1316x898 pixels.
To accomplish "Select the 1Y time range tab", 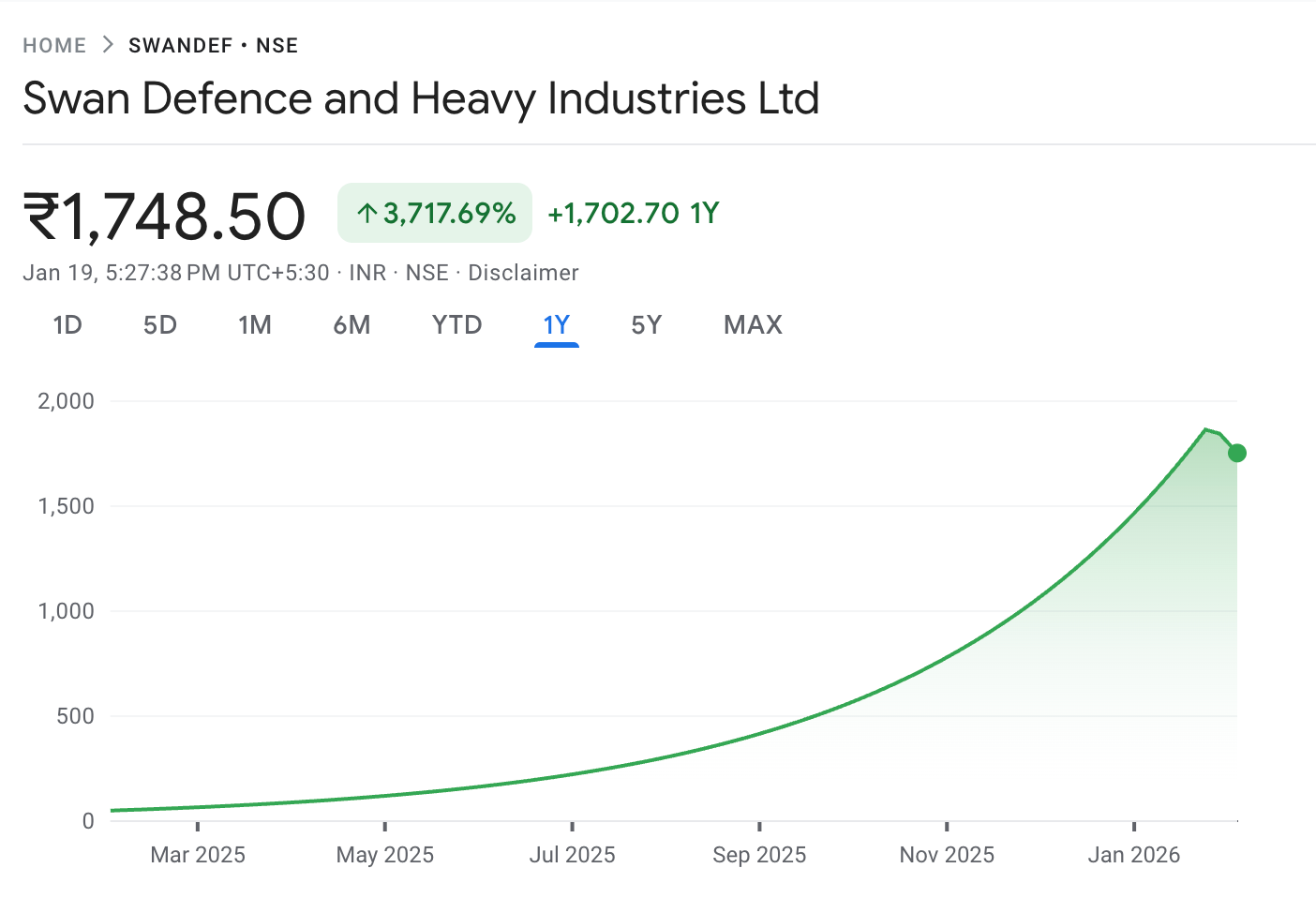I will tap(557, 325).
